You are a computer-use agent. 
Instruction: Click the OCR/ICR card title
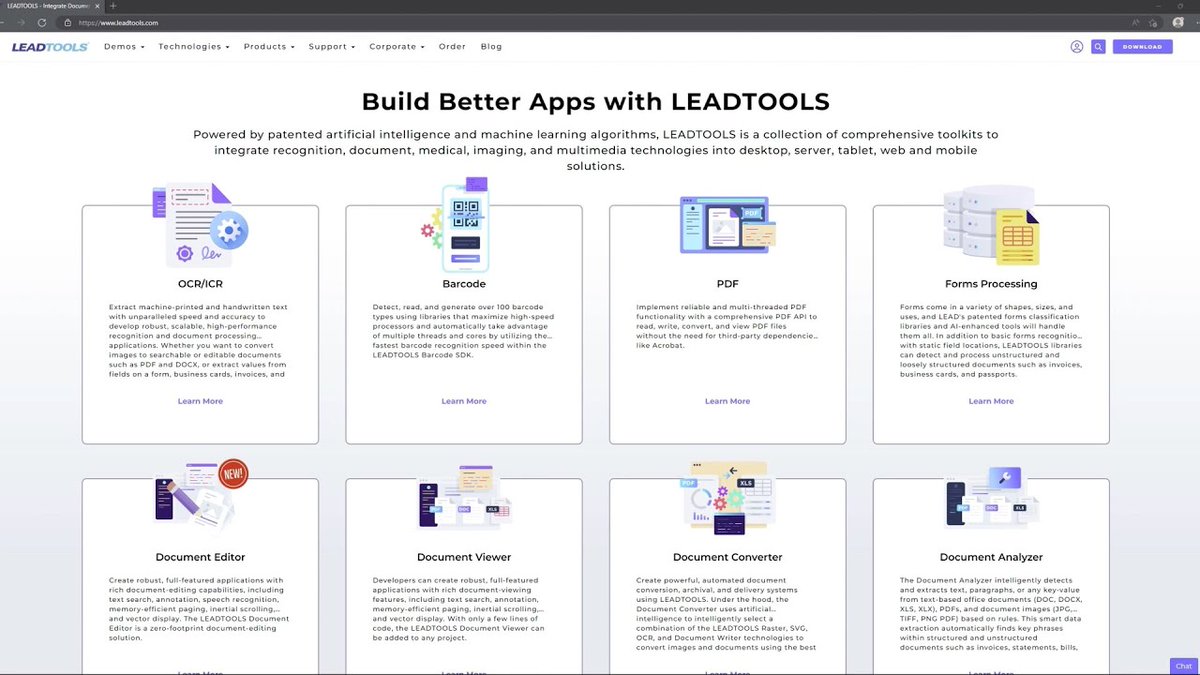(x=200, y=284)
